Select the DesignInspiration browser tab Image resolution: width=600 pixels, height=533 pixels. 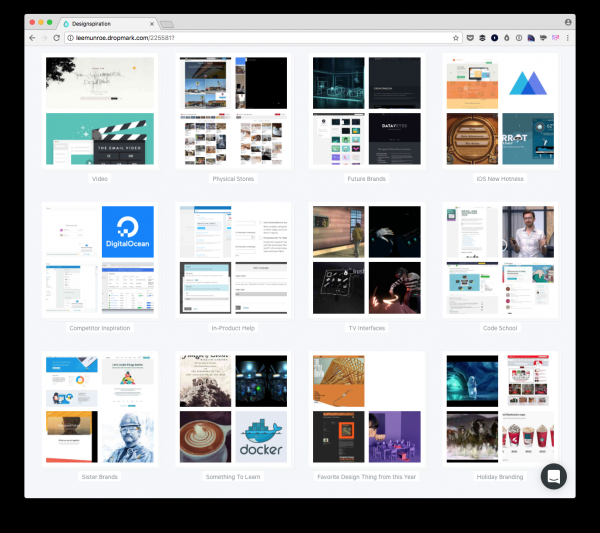pos(105,22)
